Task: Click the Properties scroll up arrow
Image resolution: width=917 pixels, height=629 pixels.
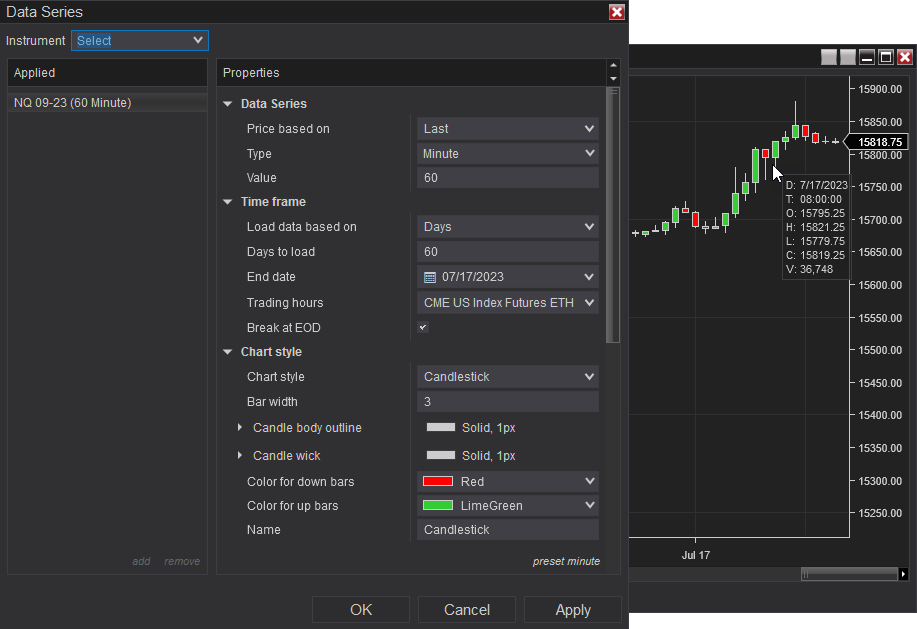Action: pyautogui.click(x=613, y=65)
